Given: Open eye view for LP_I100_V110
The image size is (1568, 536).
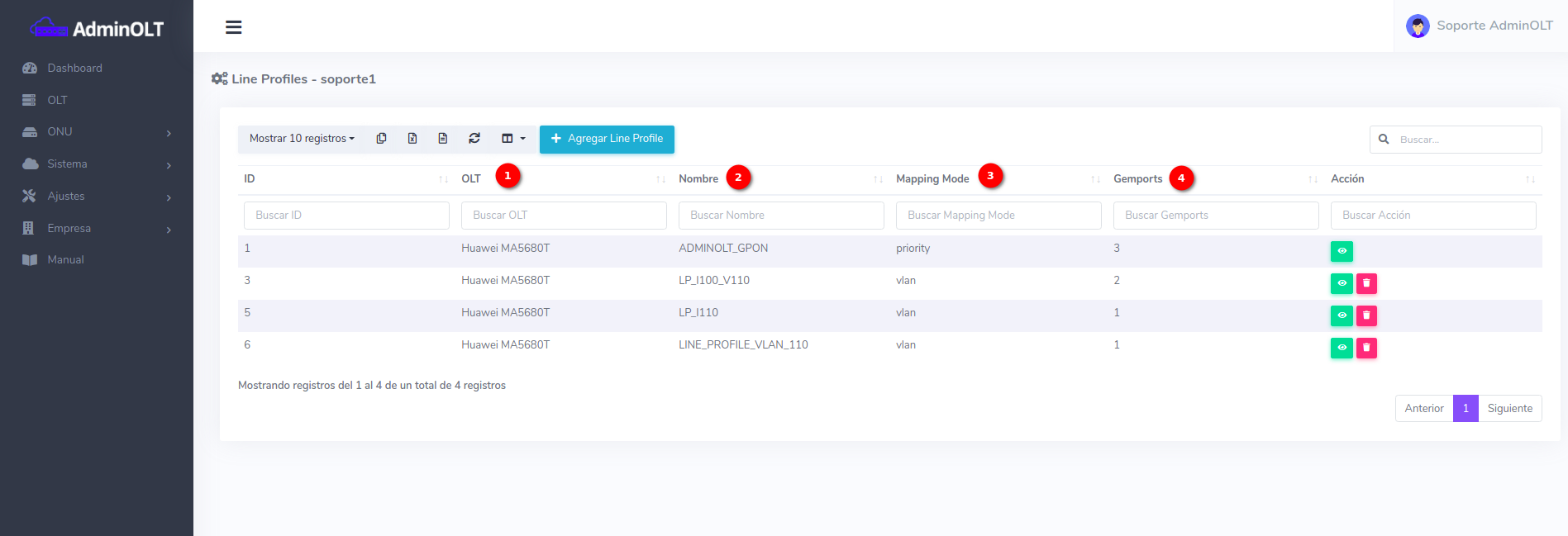Looking at the screenshot, I should (x=1342, y=283).
